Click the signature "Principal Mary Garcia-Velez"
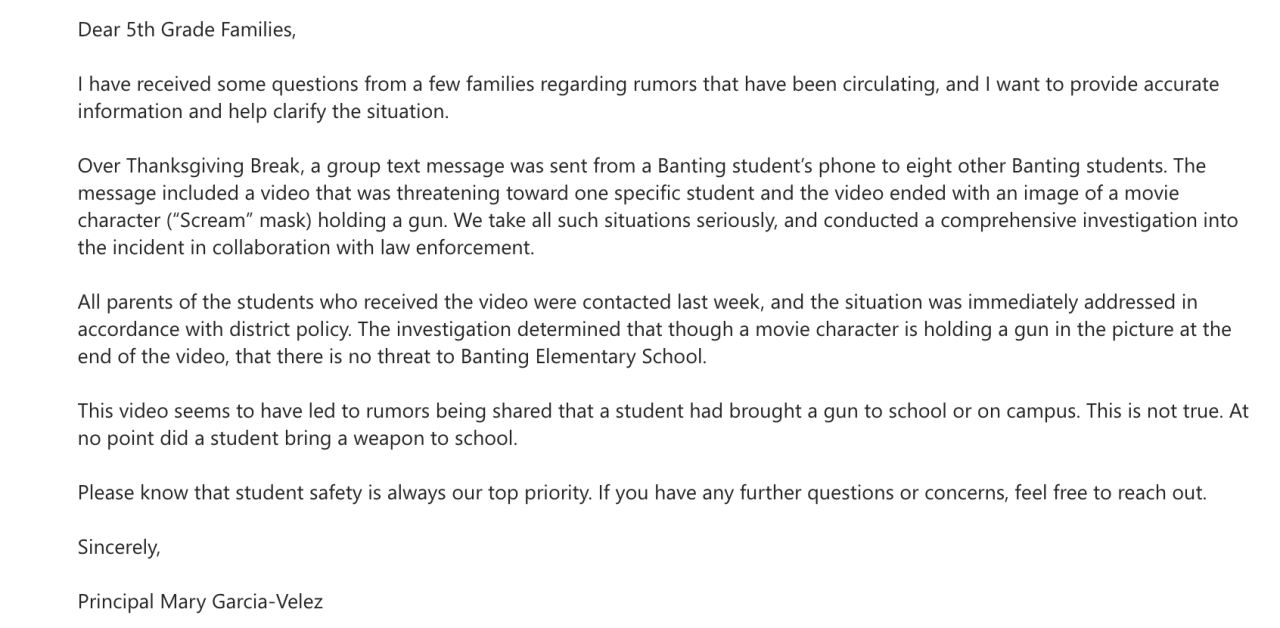Viewport: 1280px width, 628px height. point(201,602)
